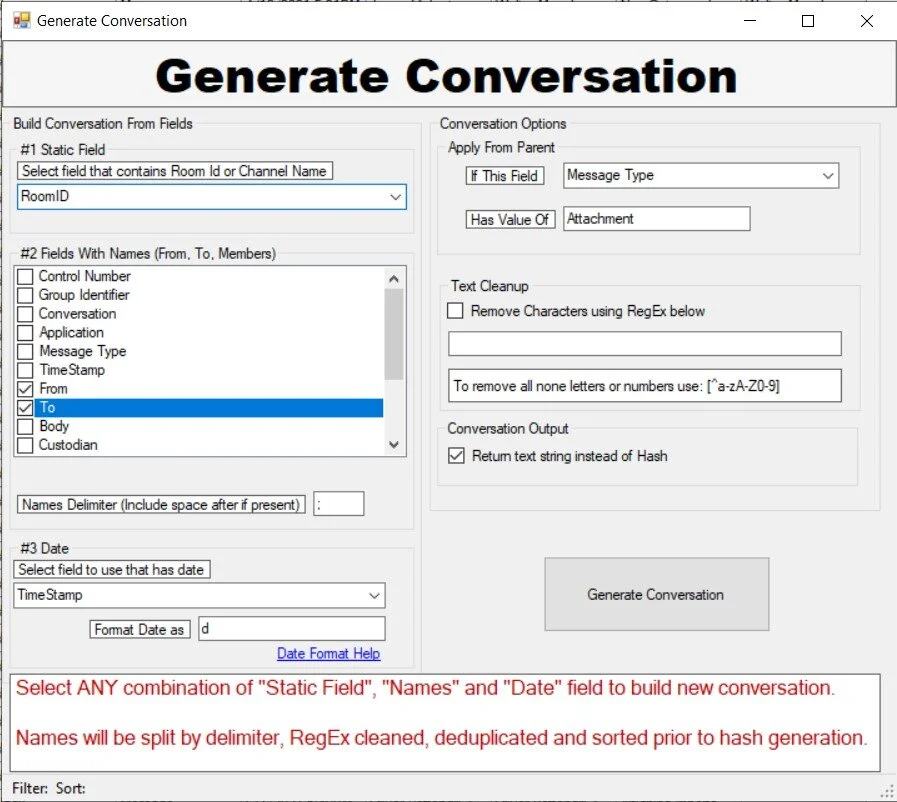This screenshot has width=897, height=802.
Task: Click the scrollbar down arrow on the fields list
Action: tap(394, 443)
